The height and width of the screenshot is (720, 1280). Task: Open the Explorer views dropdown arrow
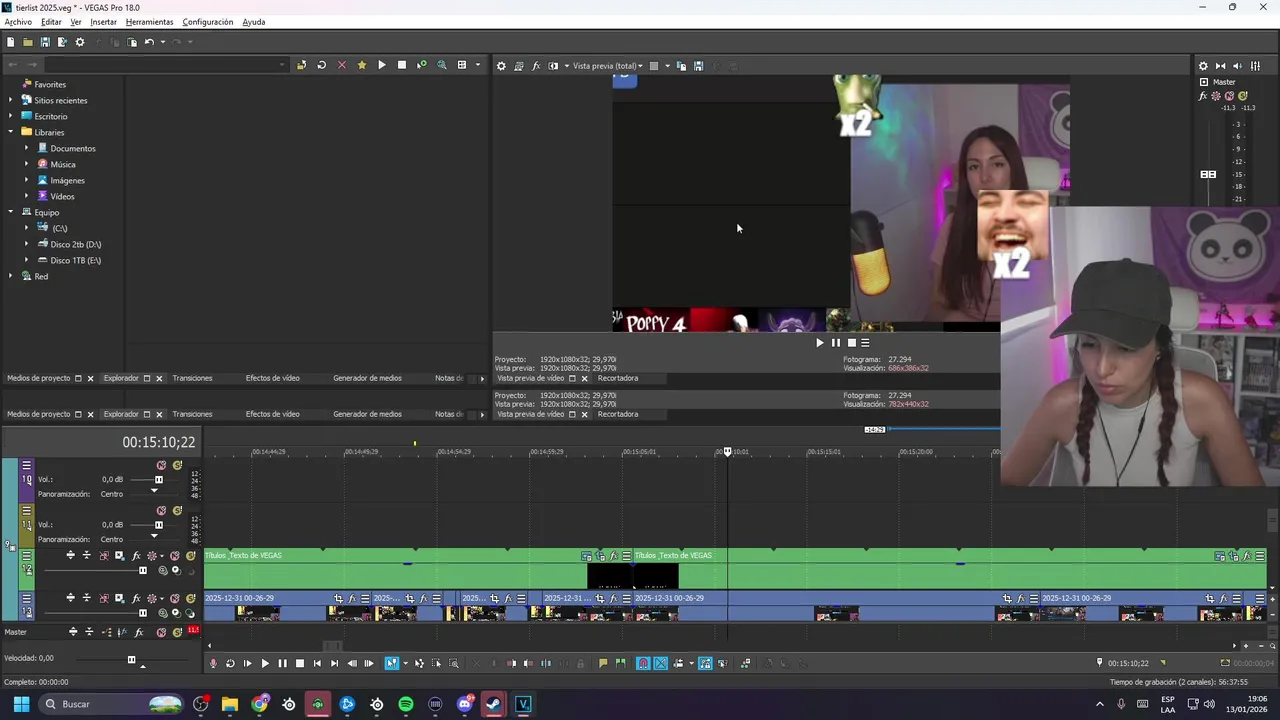tap(477, 65)
